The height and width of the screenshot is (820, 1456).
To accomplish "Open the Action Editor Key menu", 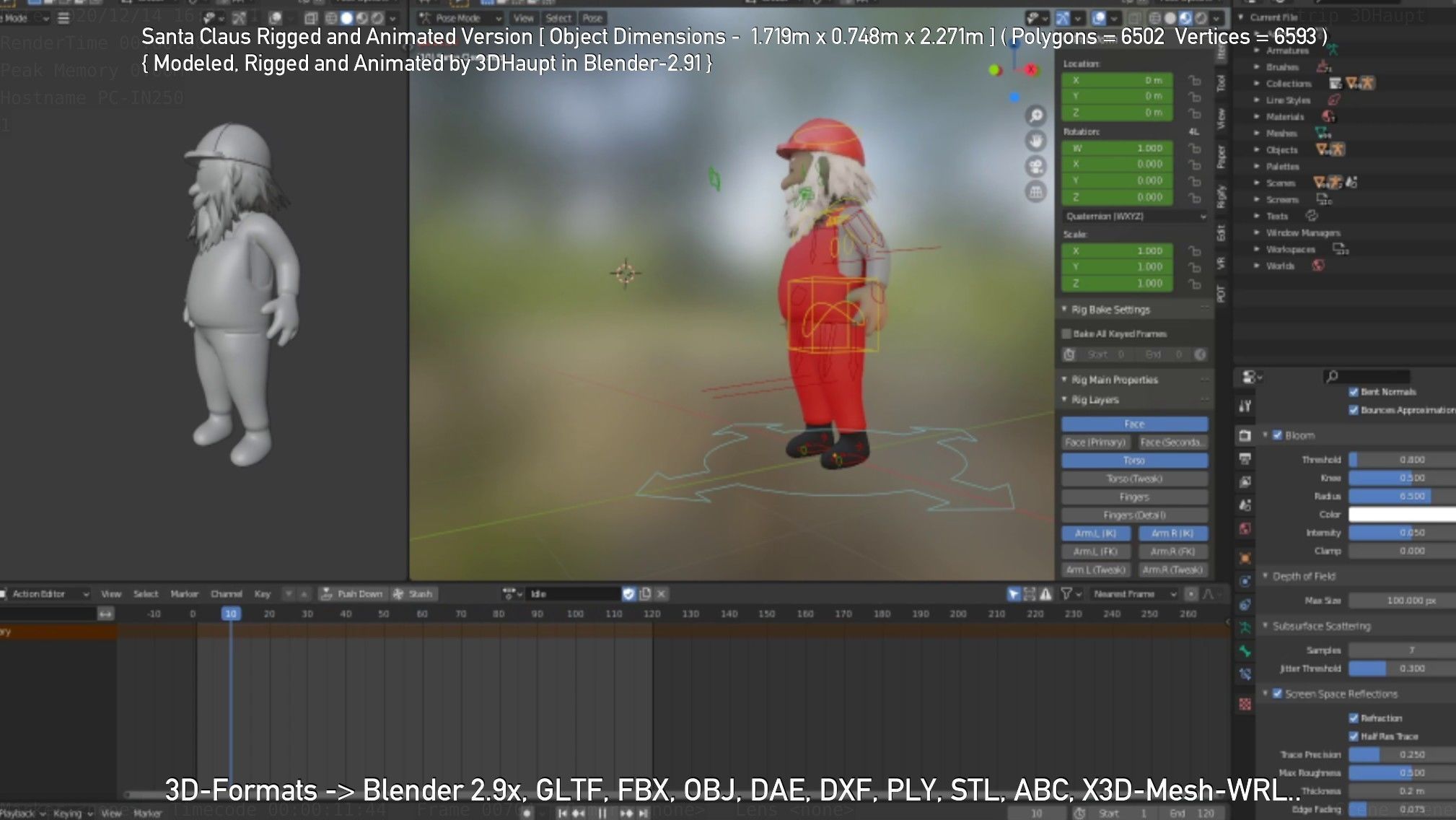I will tap(262, 593).
